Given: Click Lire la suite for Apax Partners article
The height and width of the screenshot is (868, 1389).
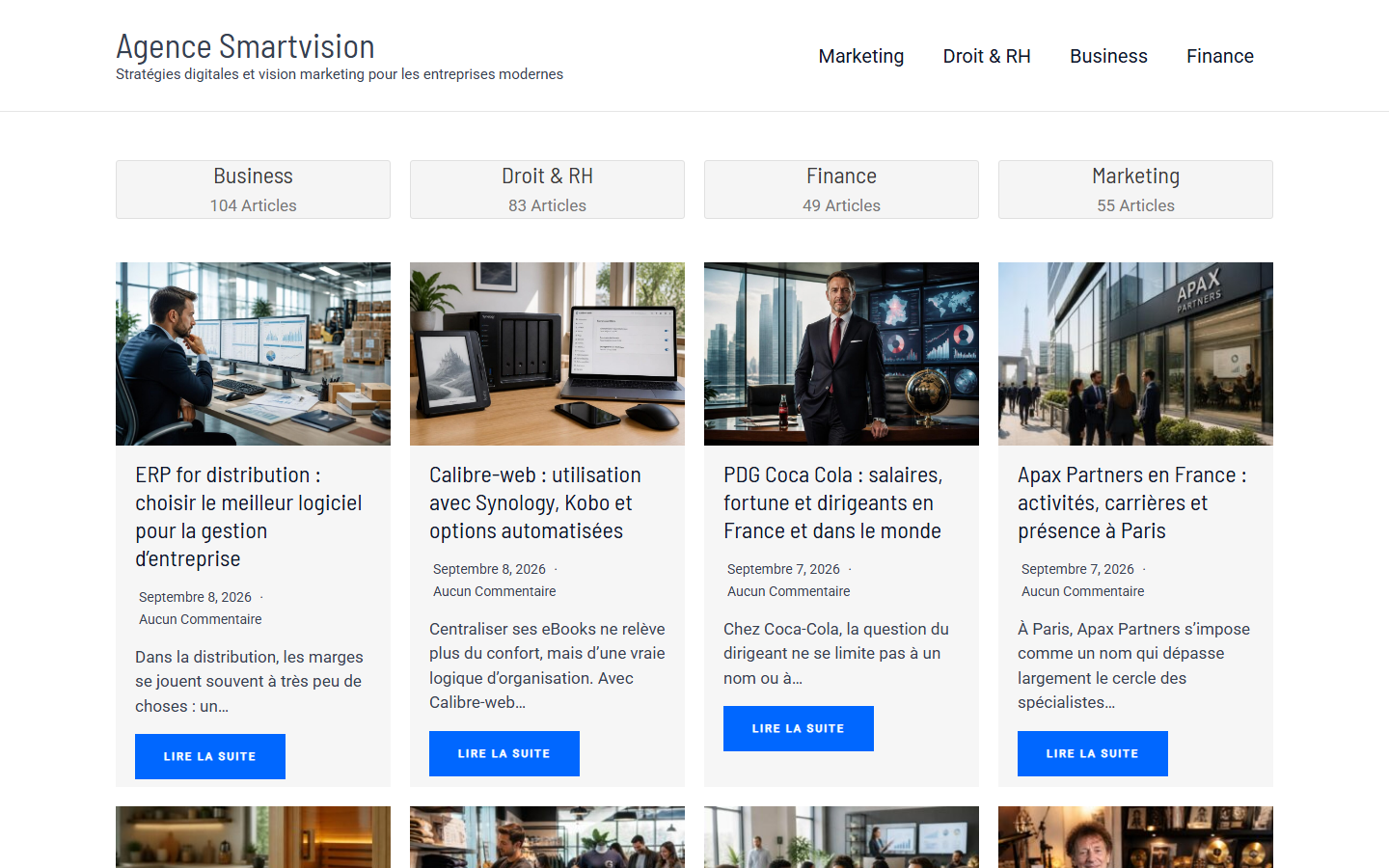Looking at the screenshot, I should 1093,753.
